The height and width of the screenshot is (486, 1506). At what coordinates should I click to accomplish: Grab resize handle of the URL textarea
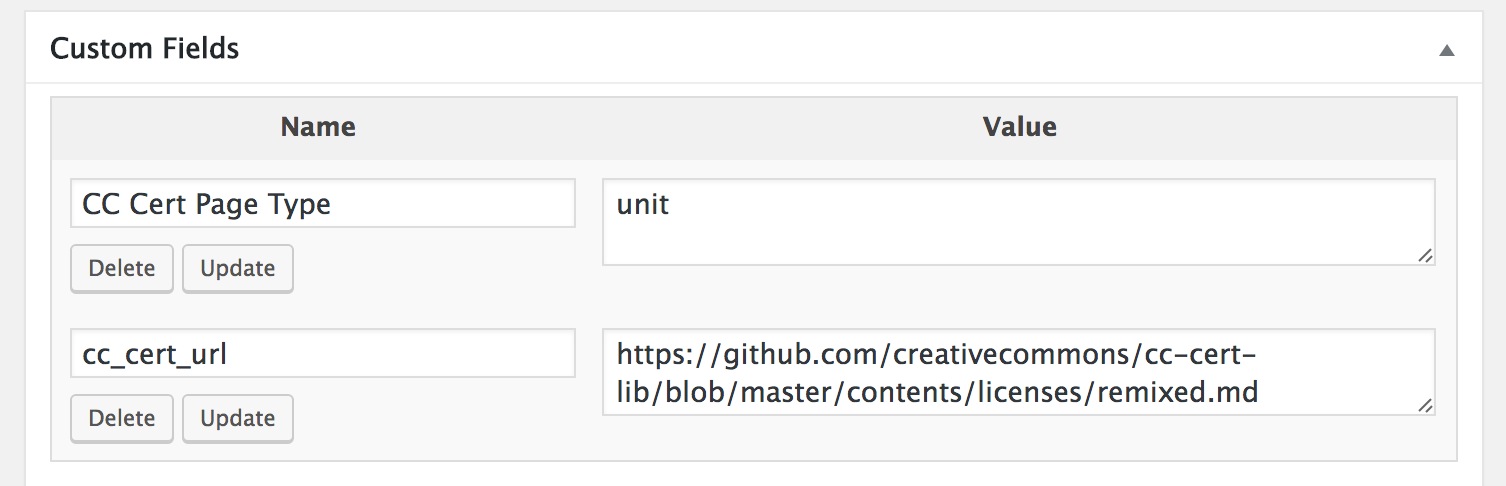(1425, 406)
